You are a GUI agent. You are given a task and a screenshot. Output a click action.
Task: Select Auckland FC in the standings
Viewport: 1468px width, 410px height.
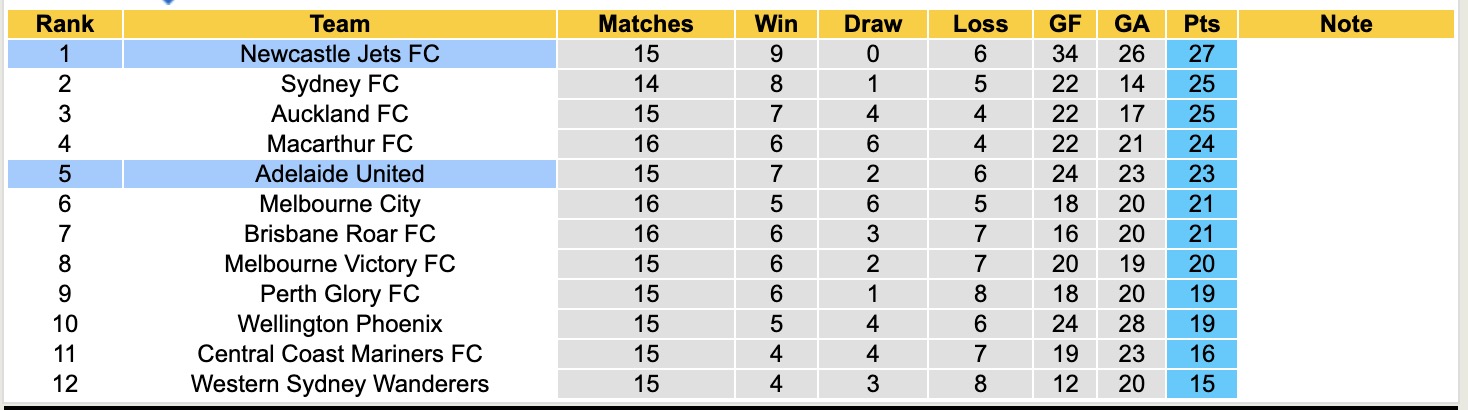coord(339,114)
